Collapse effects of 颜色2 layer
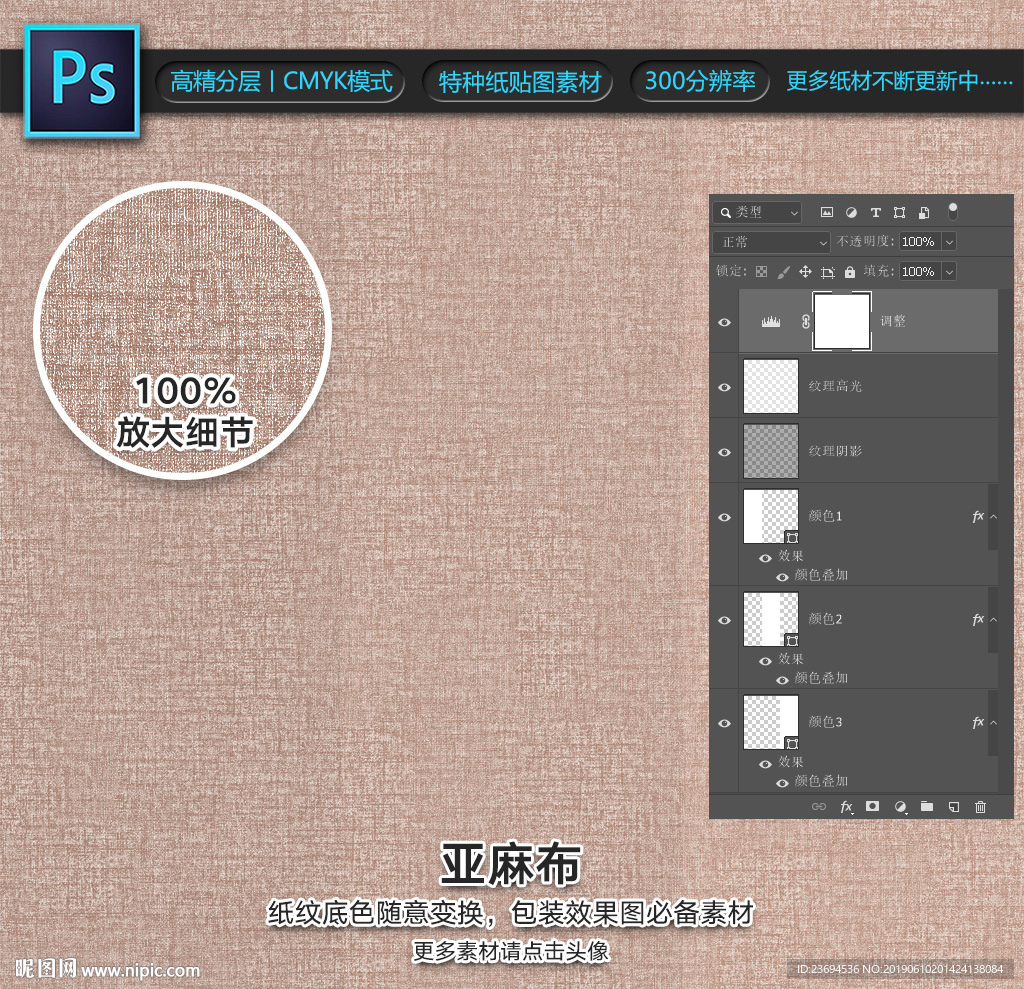The width and height of the screenshot is (1024, 989). (x=993, y=619)
